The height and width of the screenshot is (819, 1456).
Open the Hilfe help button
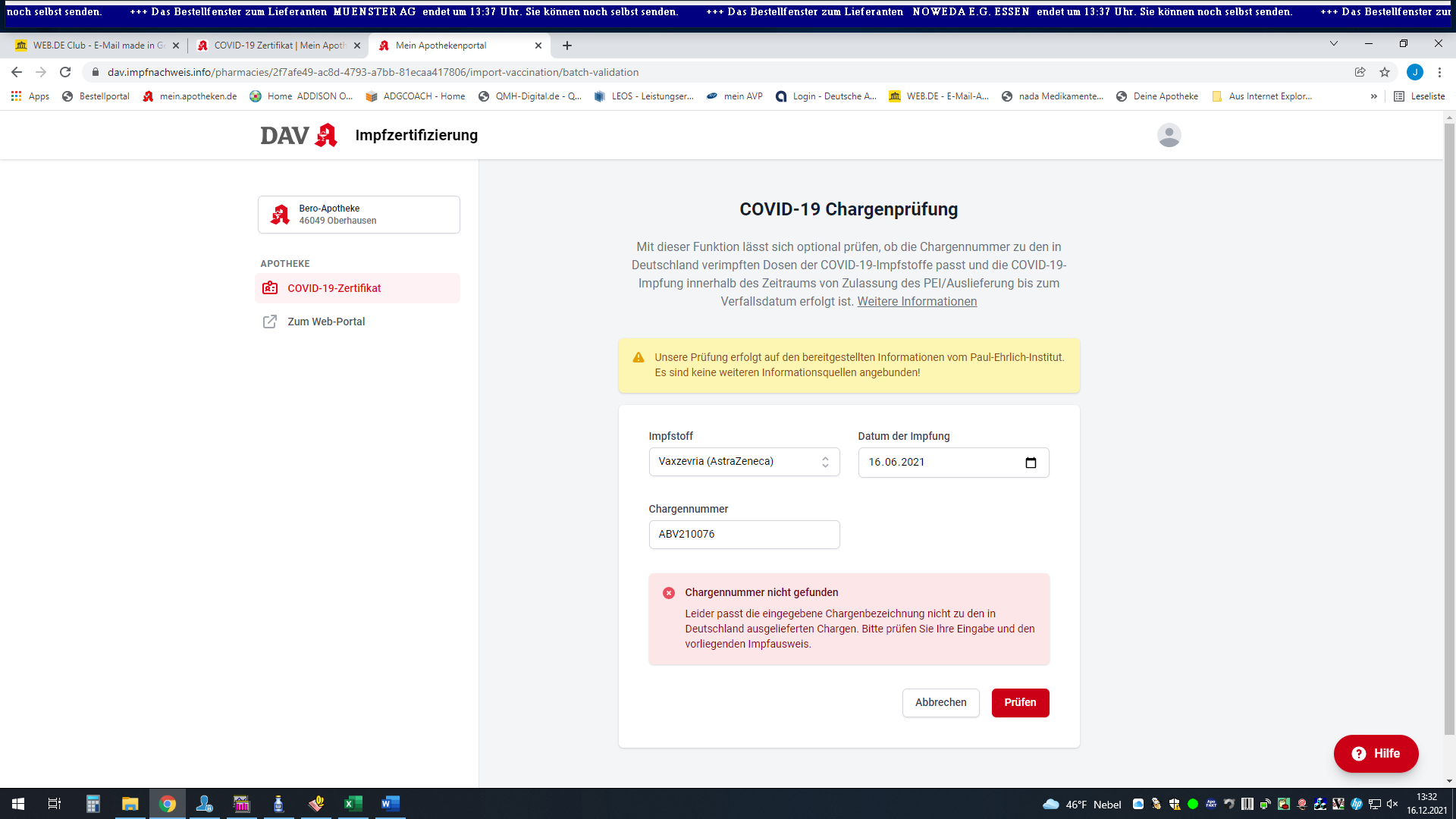[1376, 754]
